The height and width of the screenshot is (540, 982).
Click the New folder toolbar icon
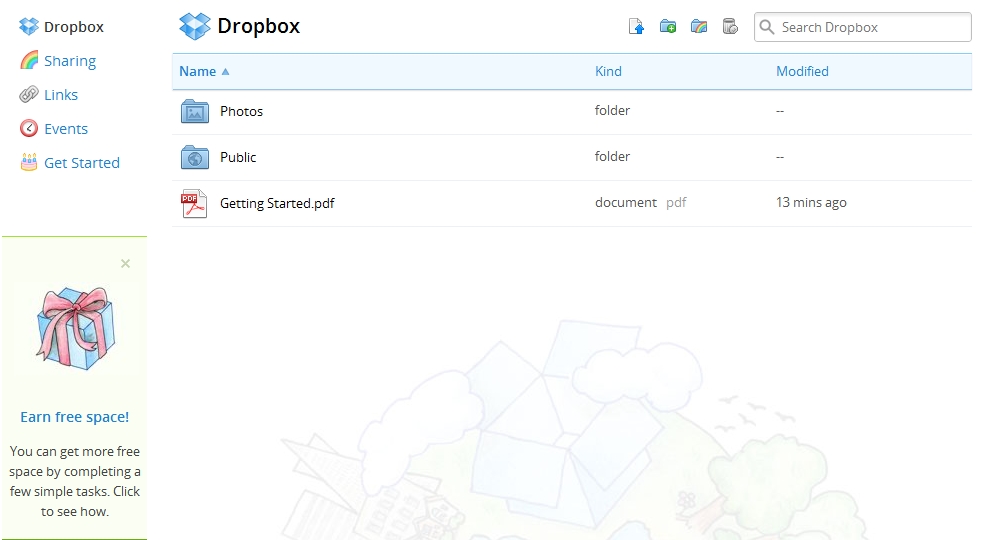click(668, 26)
